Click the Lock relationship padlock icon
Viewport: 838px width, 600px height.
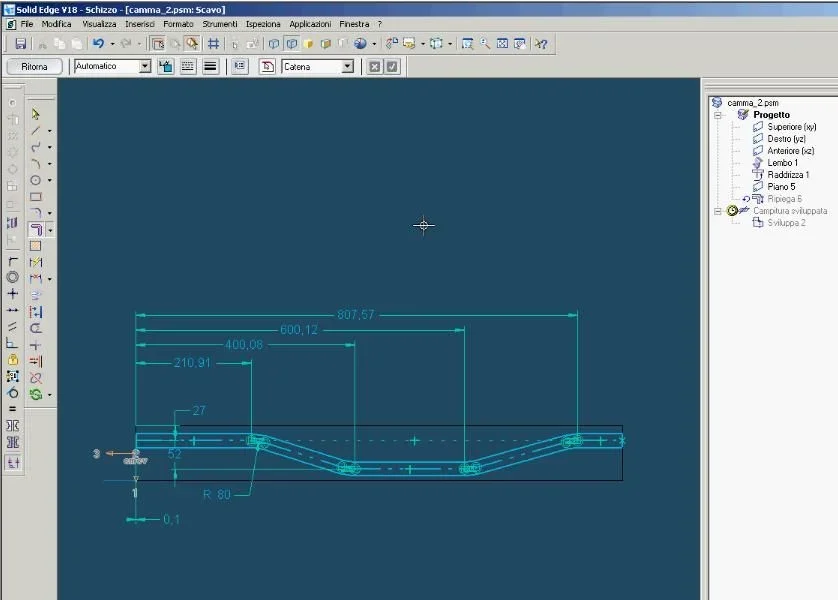click(12, 360)
